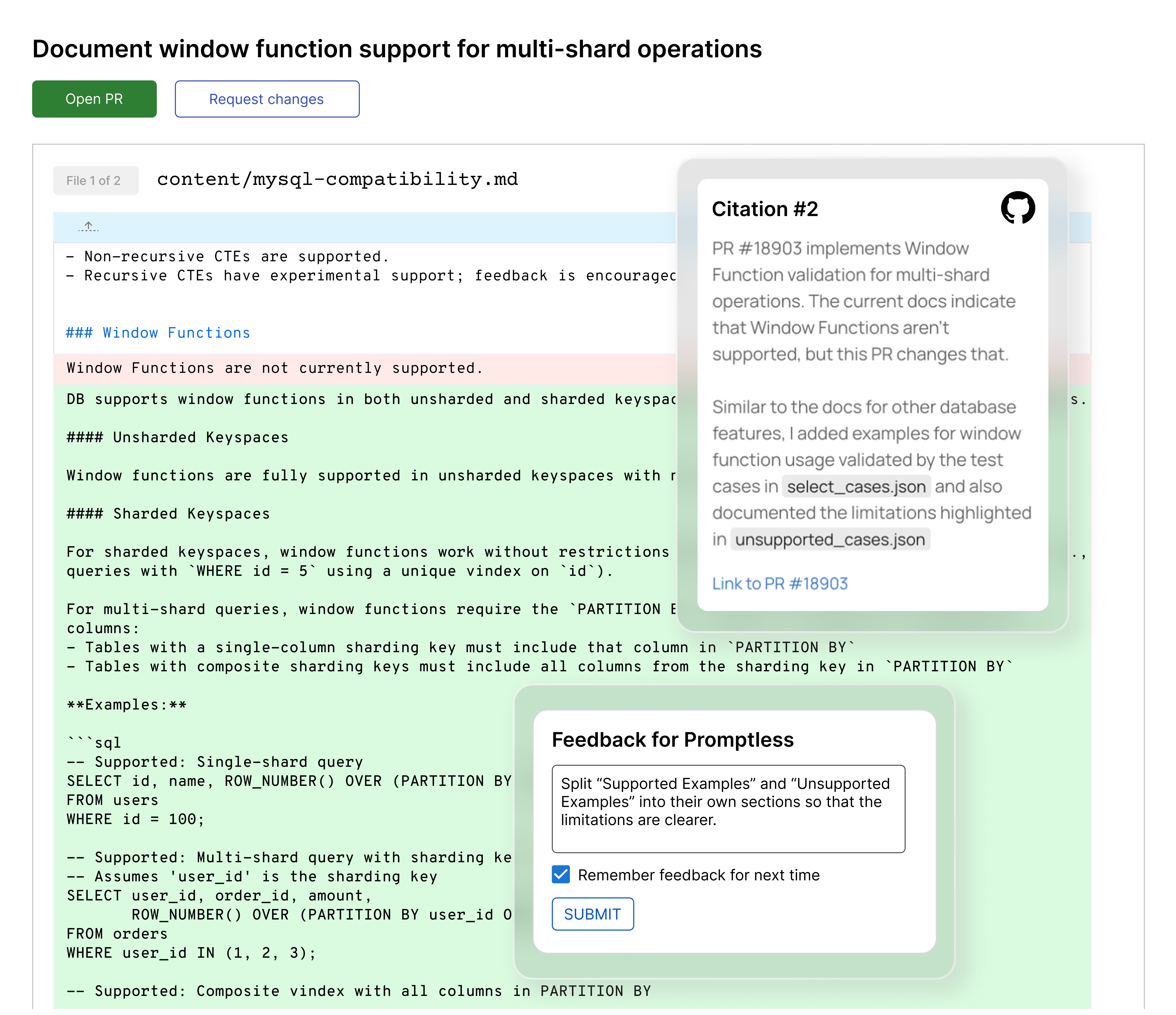The width and height of the screenshot is (1176, 1015).
Task: Open PR using the green button
Action: pos(94,99)
